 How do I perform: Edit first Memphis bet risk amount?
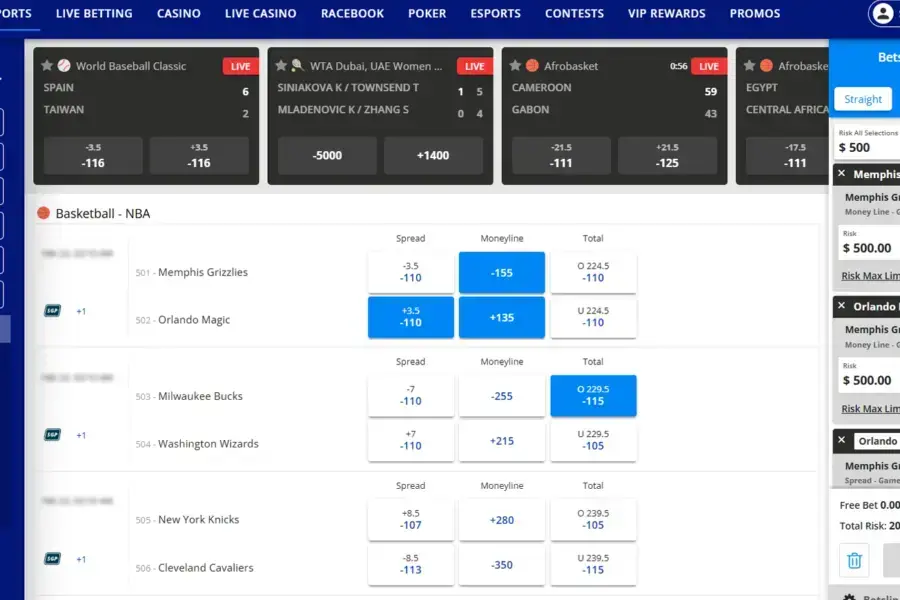tap(869, 242)
